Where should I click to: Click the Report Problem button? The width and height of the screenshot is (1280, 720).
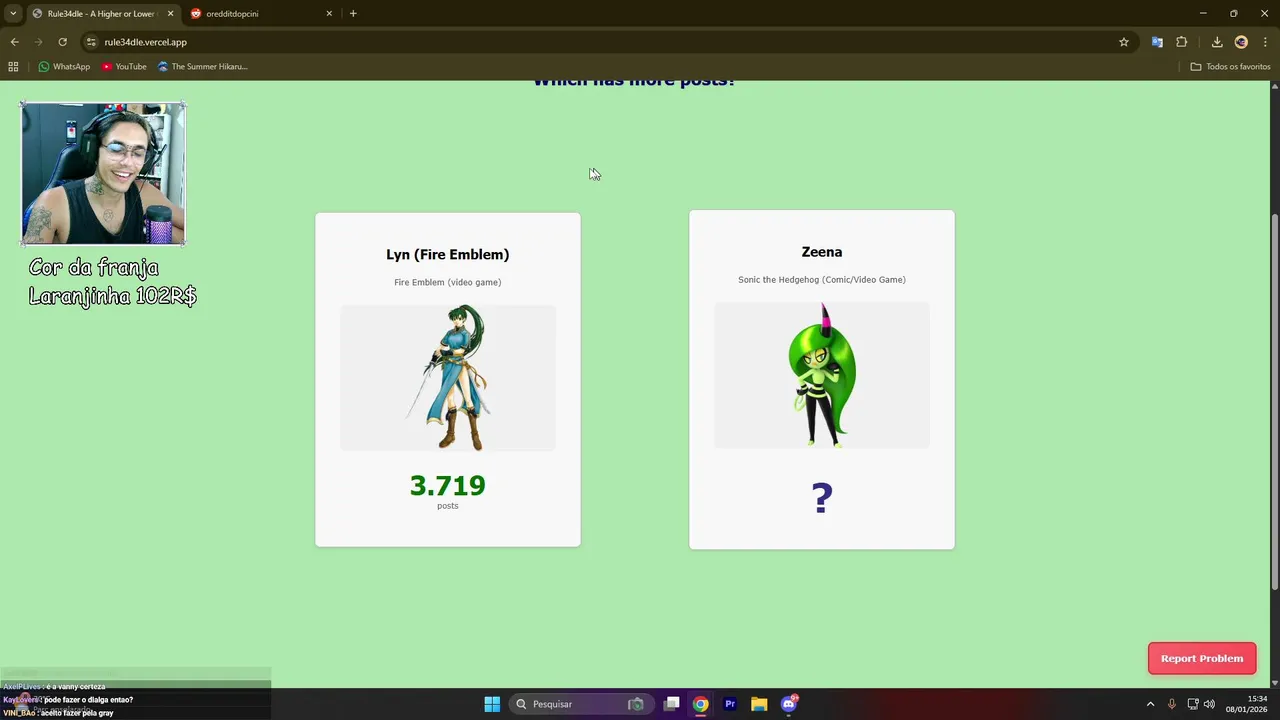(1202, 658)
